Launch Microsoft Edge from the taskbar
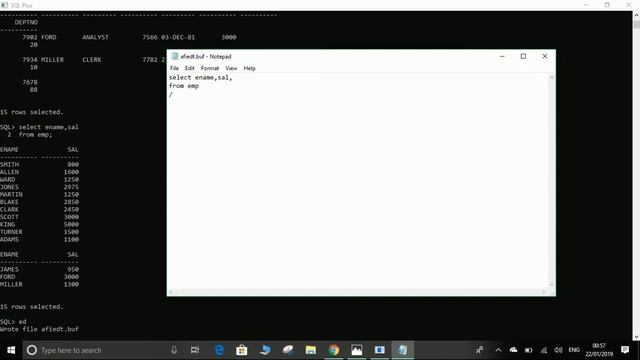Viewport: 640px width, 360px height. (x=219, y=350)
